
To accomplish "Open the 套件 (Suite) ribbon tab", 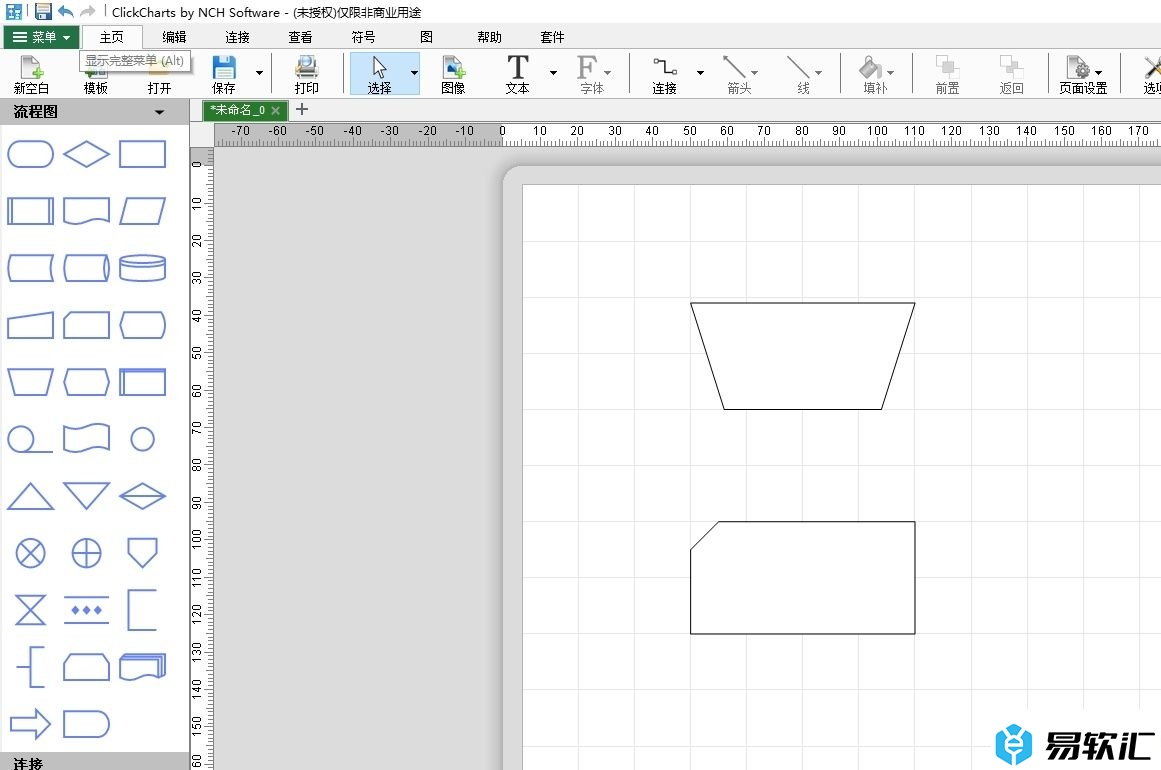I will click(x=552, y=37).
